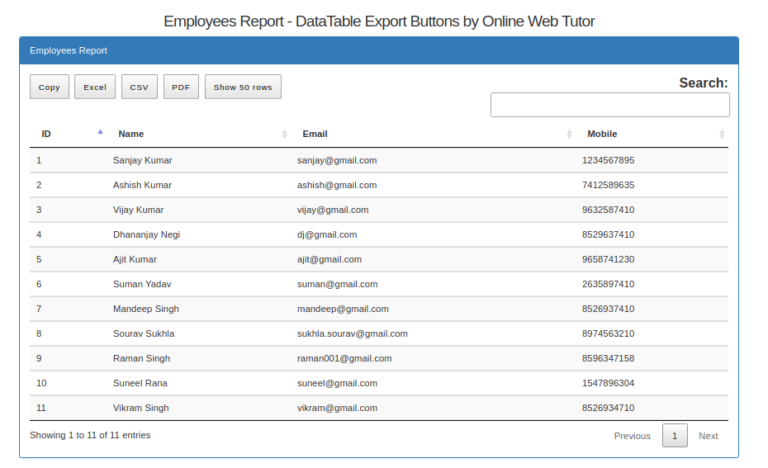768x468 pixels.
Task: Click mobile number 8529637410
Action: 608,234
